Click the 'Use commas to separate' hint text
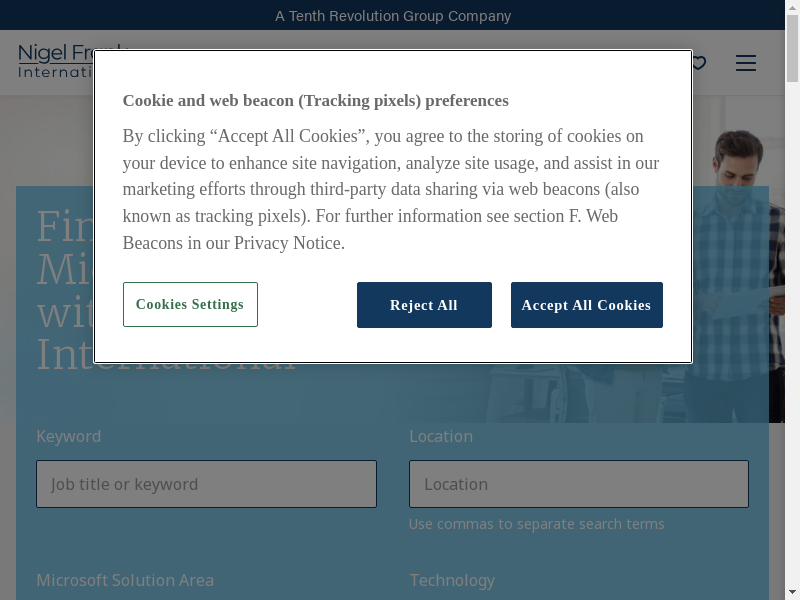The width and height of the screenshot is (800, 600). pyautogui.click(x=536, y=524)
